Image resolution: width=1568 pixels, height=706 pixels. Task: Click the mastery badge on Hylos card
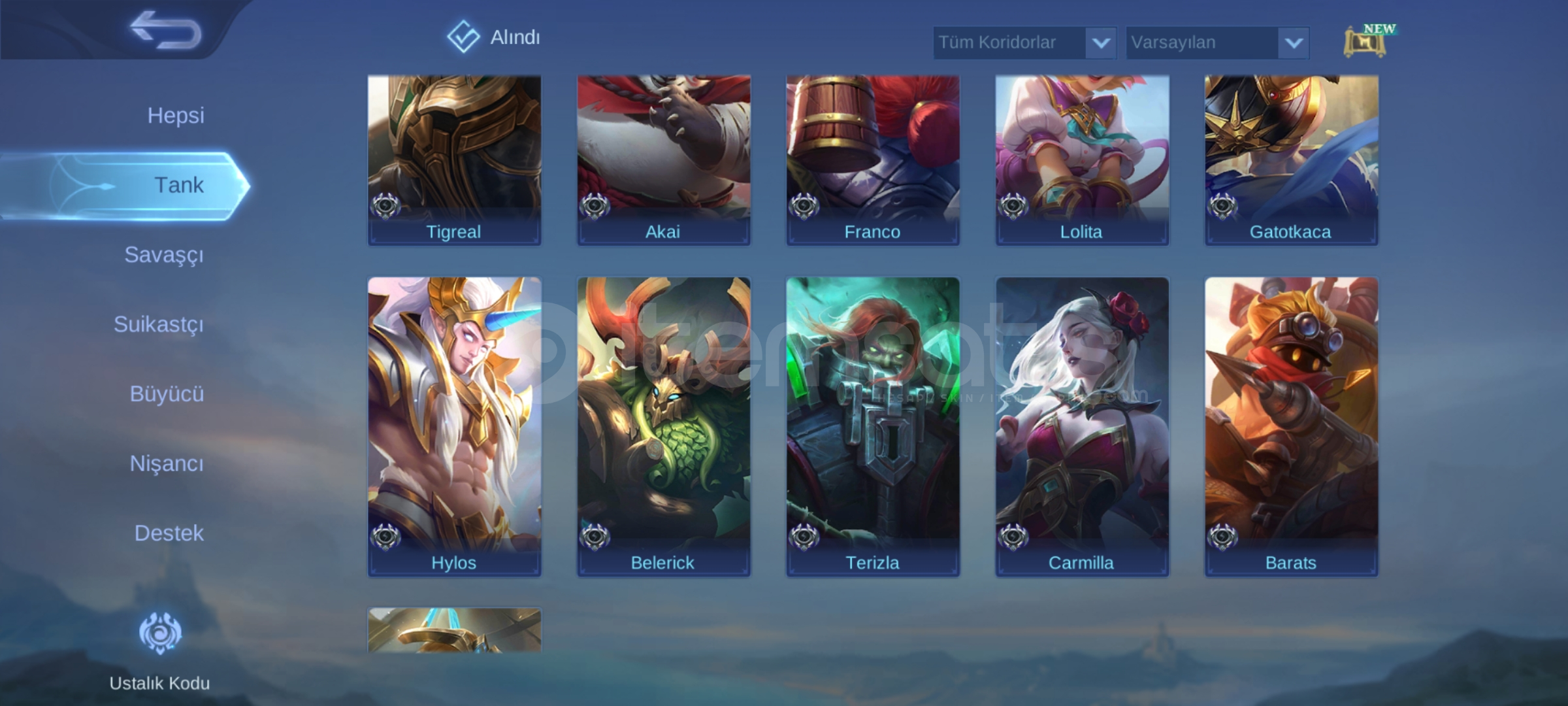point(385,537)
